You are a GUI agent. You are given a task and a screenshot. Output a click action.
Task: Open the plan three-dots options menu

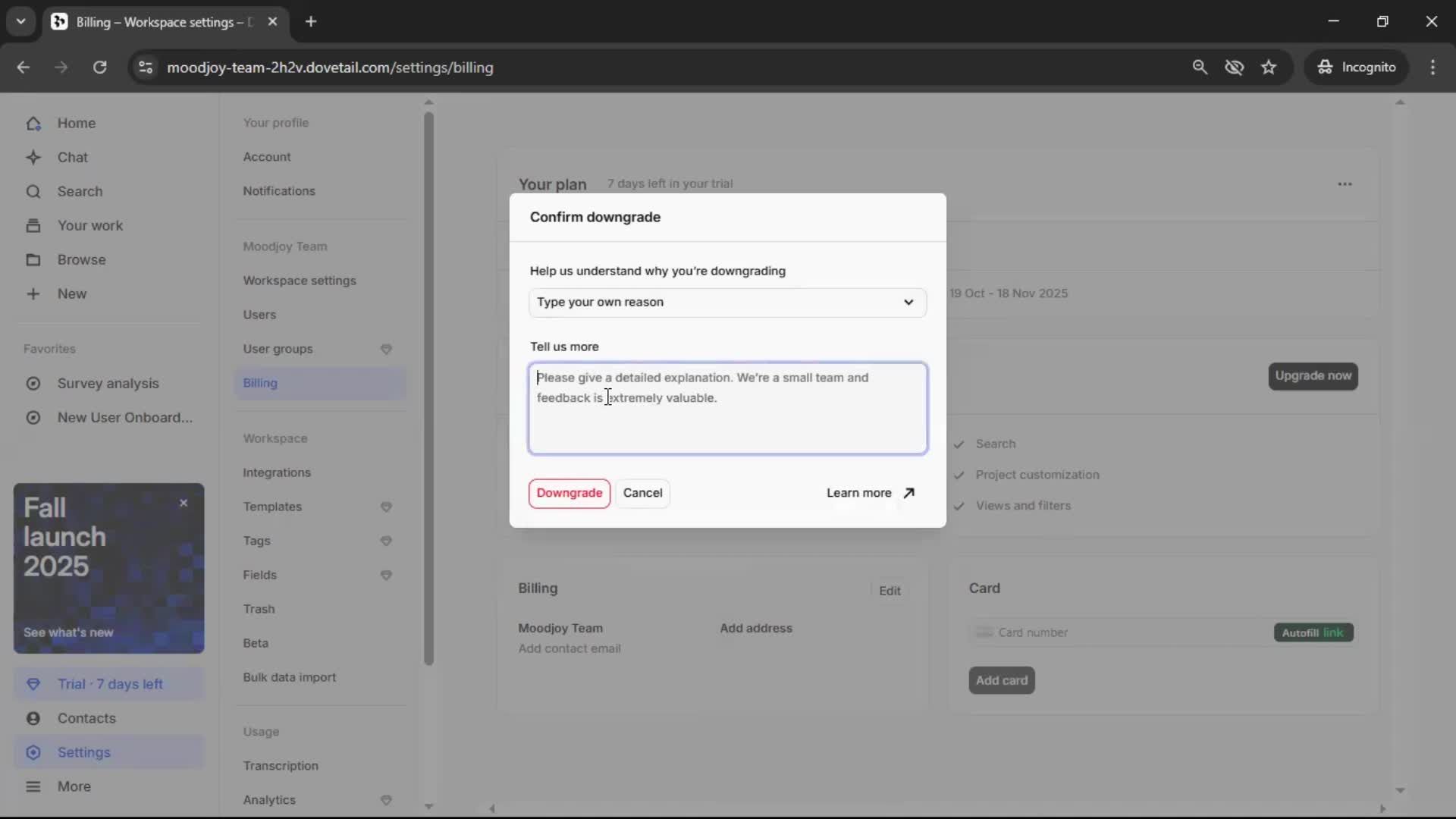tap(1345, 184)
